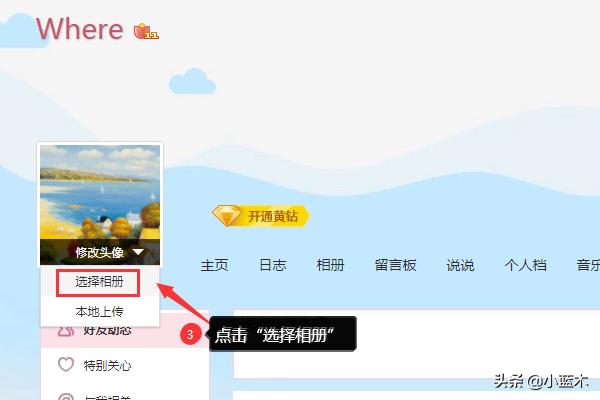Click the heart icon beside 特别关心
Screen dimensions: 600x400
(x=66, y=364)
